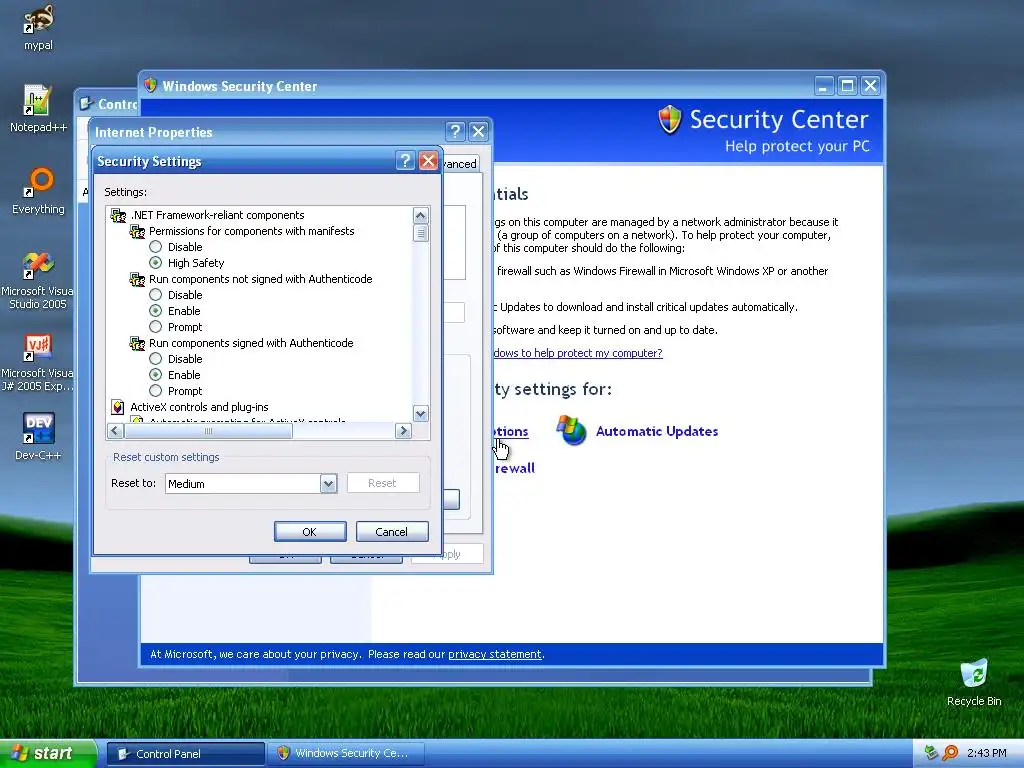Select Prompt for components signed with Authenticode
Screen dimensions: 1024x768
(x=155, y=391)
